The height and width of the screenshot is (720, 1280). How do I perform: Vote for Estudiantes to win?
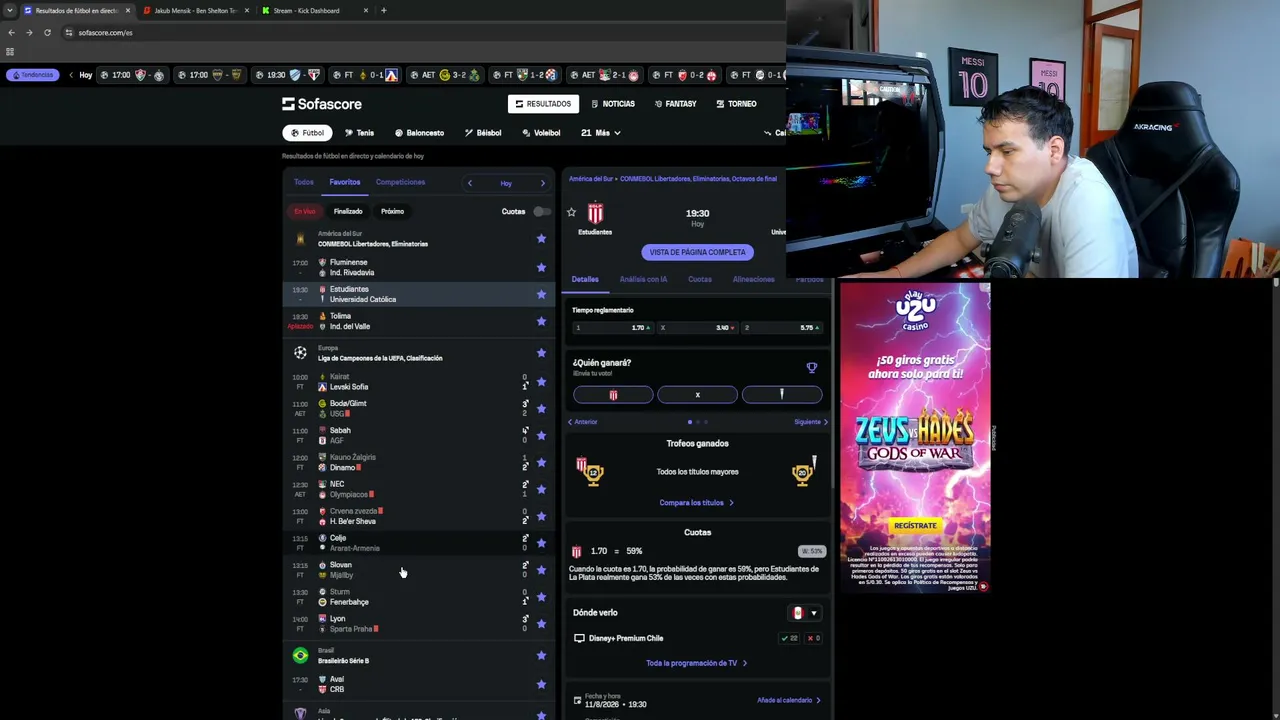point(613,395)
